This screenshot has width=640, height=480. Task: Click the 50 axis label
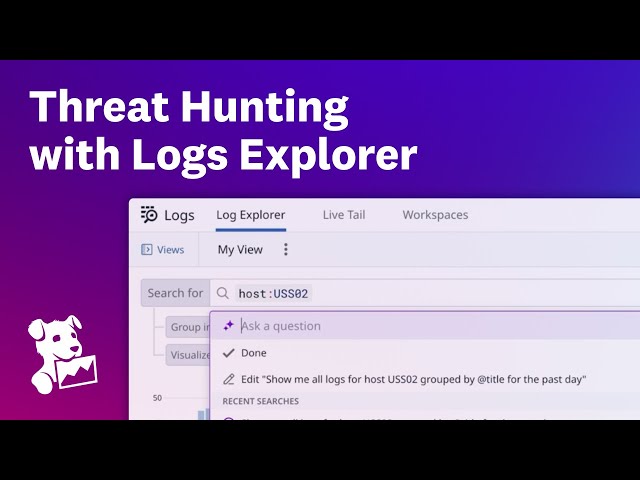pos(157,398)
